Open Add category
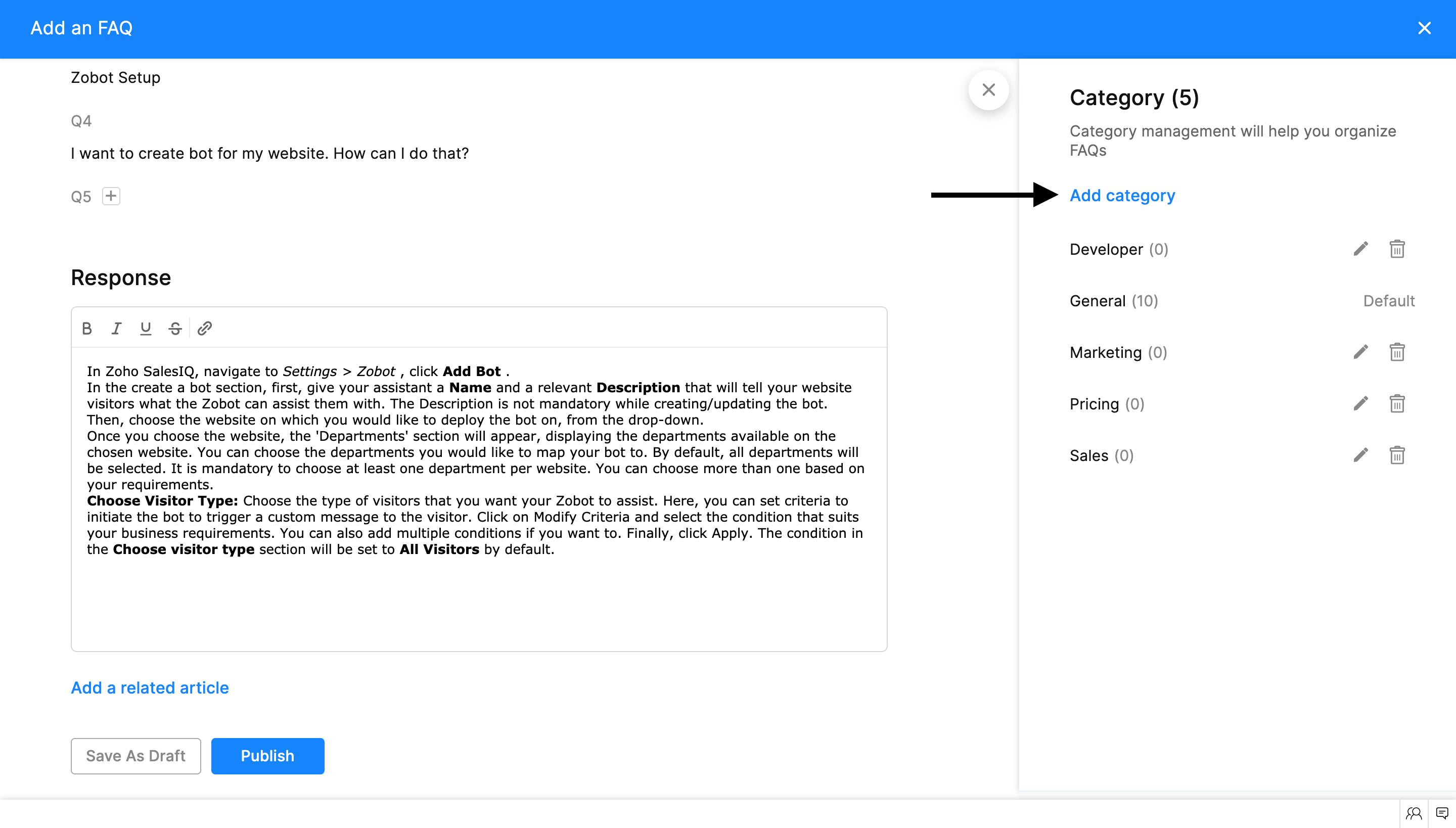This screenshot has height=828, width=1456. [1122, 195]
